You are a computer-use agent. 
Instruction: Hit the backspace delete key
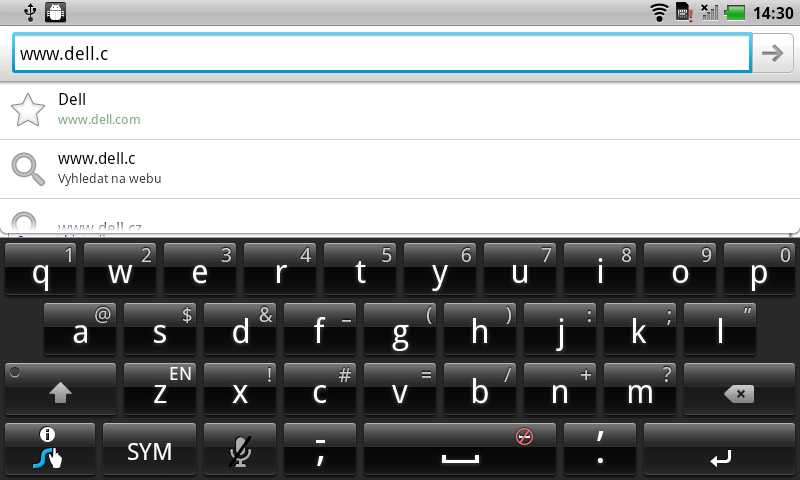coord(739,389)
